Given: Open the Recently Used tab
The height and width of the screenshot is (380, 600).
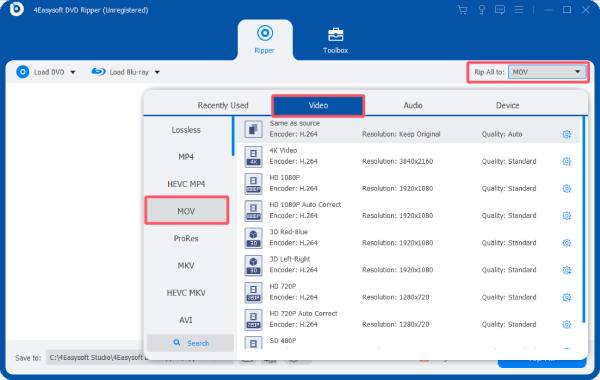Looking at the screenshot, I should click(x=223, y=105).
